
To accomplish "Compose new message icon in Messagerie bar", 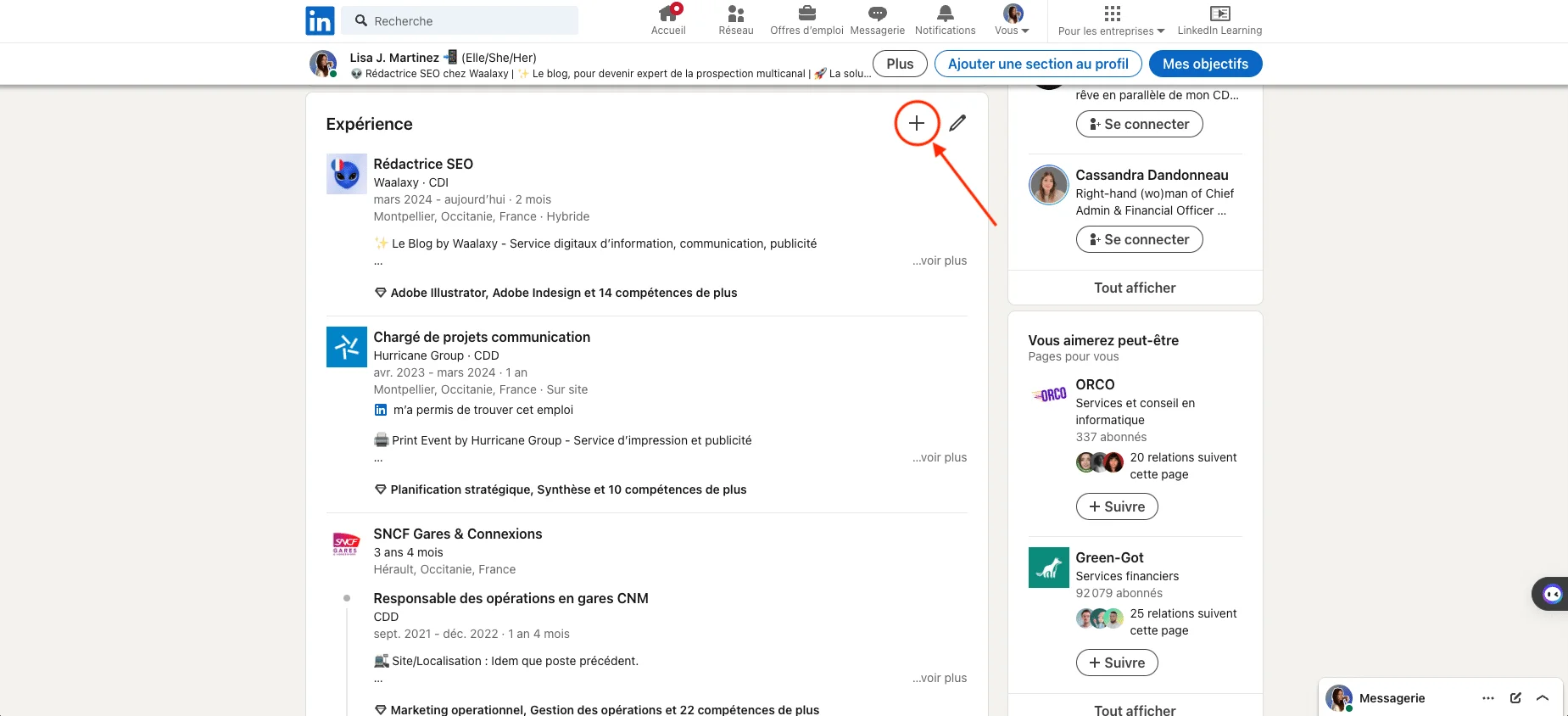I will [1515, 698].
